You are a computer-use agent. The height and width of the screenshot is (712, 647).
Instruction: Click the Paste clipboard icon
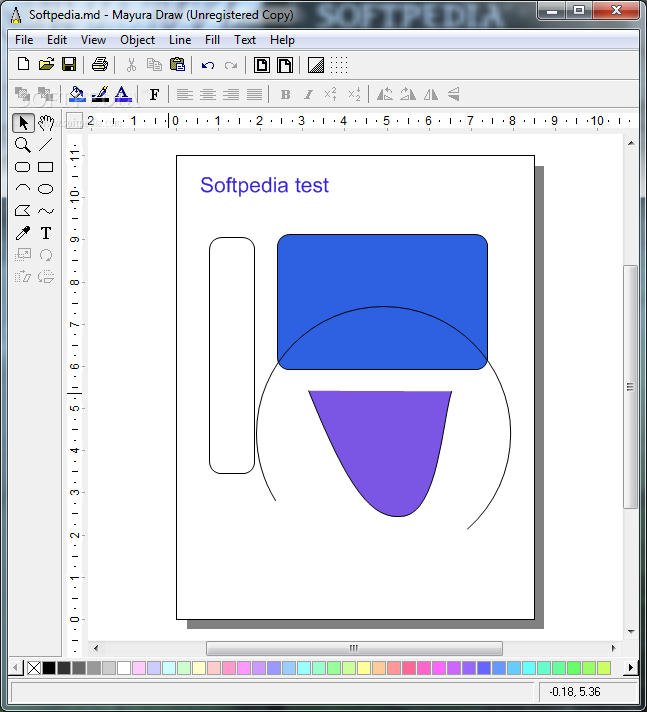[177, 64]
